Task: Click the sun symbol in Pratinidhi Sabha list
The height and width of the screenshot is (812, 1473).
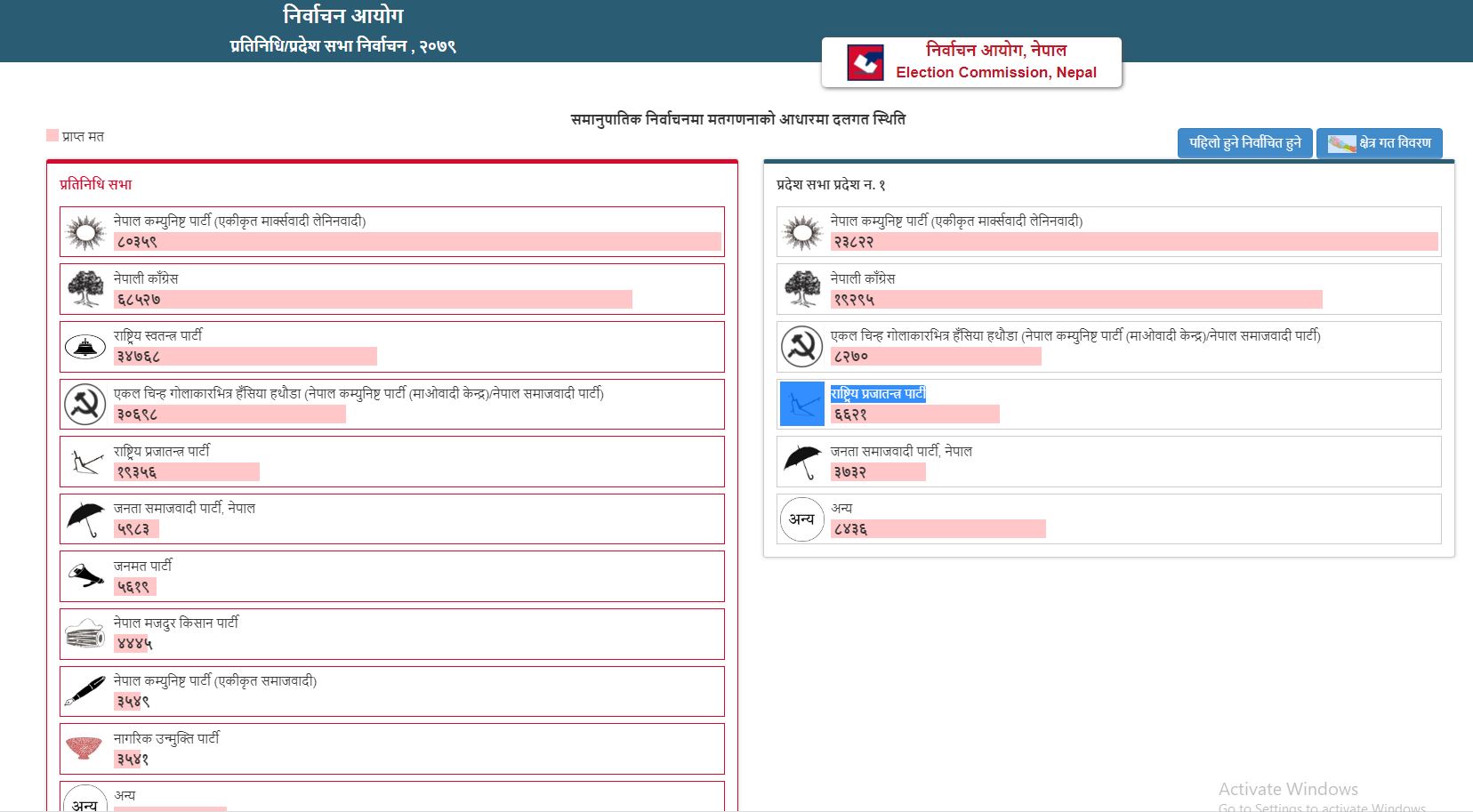Action: 85,232
